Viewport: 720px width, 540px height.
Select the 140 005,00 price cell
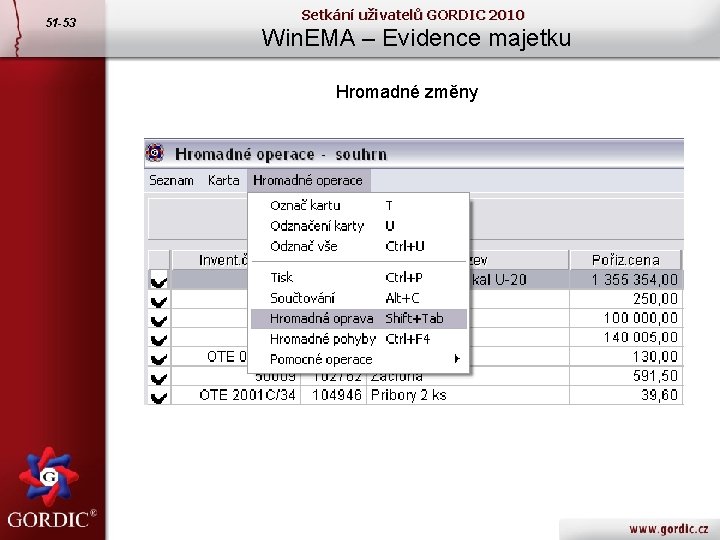point(626,338)
